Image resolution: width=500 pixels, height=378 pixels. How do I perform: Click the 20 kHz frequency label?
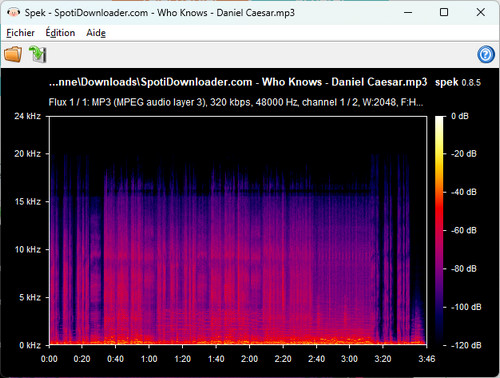[x=27, y=154]
